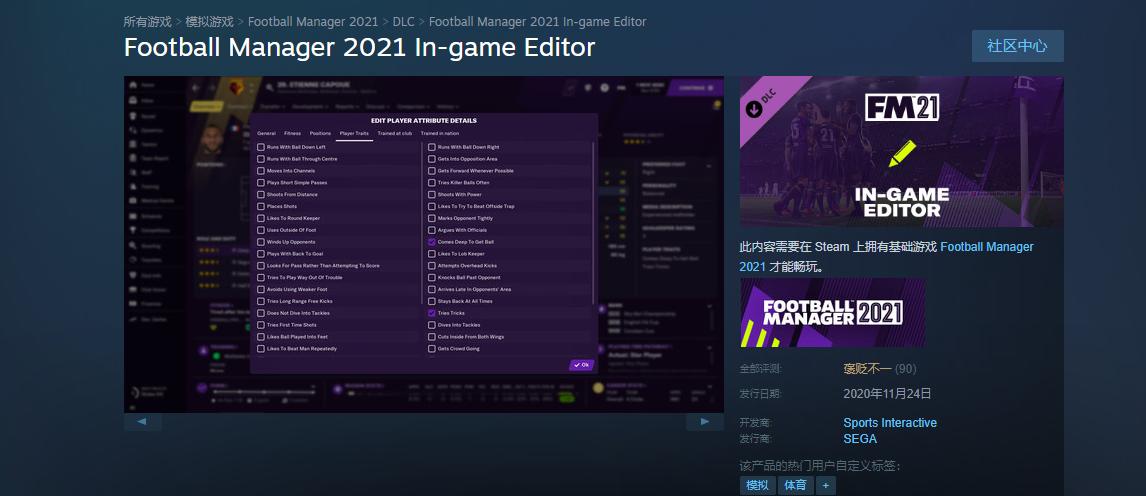Click the Ok button in the edit attribute dialog
The width and height of the screenshot is (1146, 496).
(582, 365)
